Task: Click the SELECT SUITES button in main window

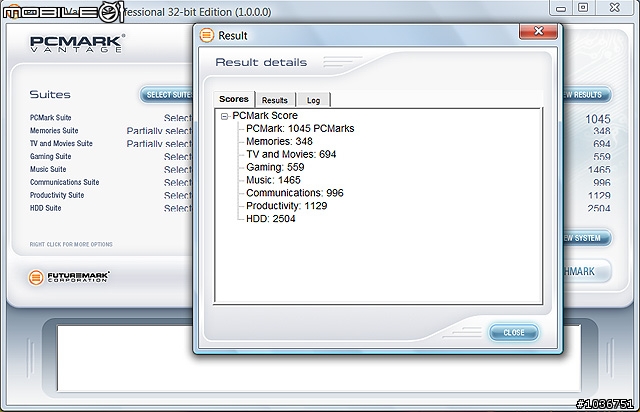Action: [x=167, y=95]
